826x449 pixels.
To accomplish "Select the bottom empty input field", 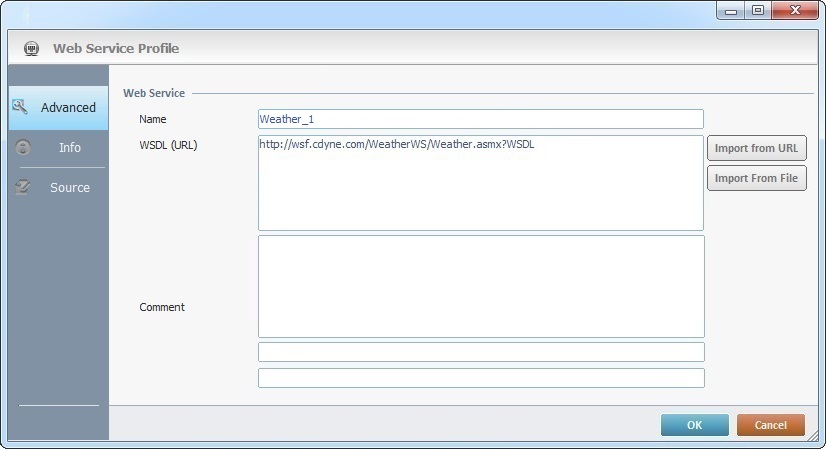I will pyautogui.click(x=480, y=378).
